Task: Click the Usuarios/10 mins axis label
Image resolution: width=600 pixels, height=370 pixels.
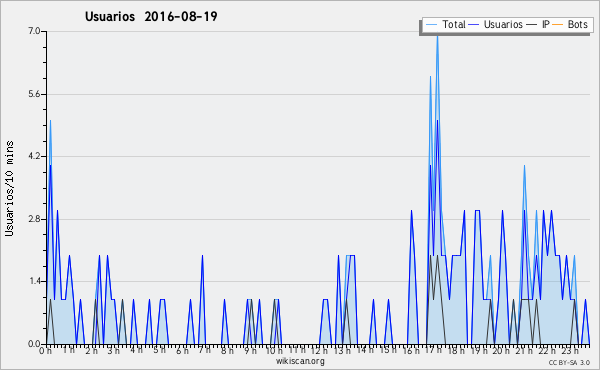Action: (9, 188)
